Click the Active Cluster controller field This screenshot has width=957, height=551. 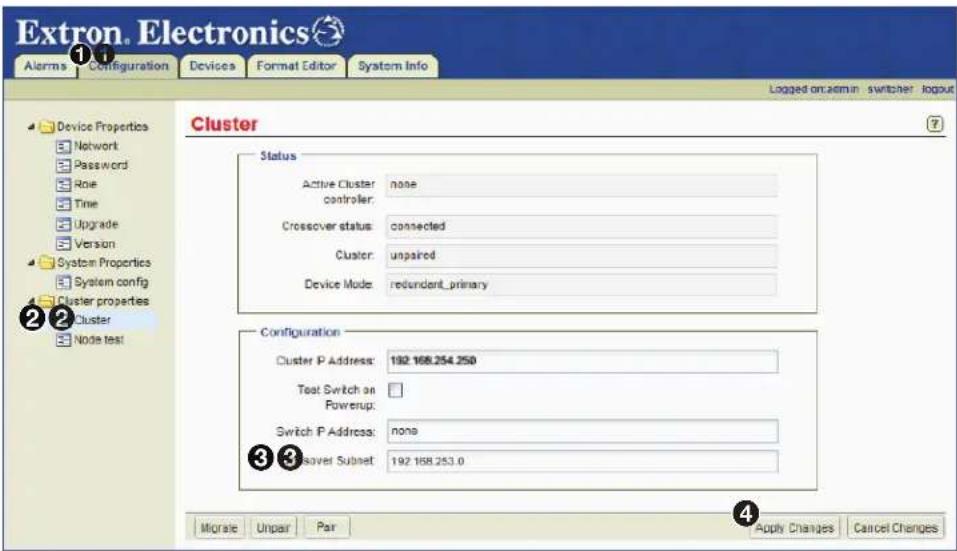click(x=582, y=184)
